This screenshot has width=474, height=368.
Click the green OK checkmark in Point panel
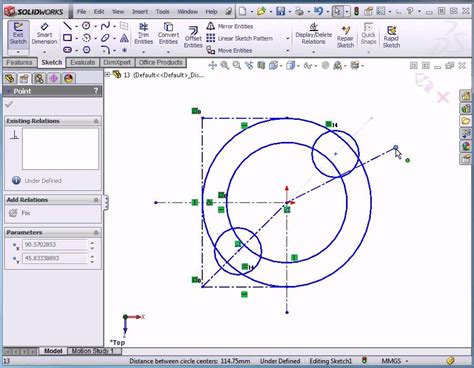coord(9,104)
